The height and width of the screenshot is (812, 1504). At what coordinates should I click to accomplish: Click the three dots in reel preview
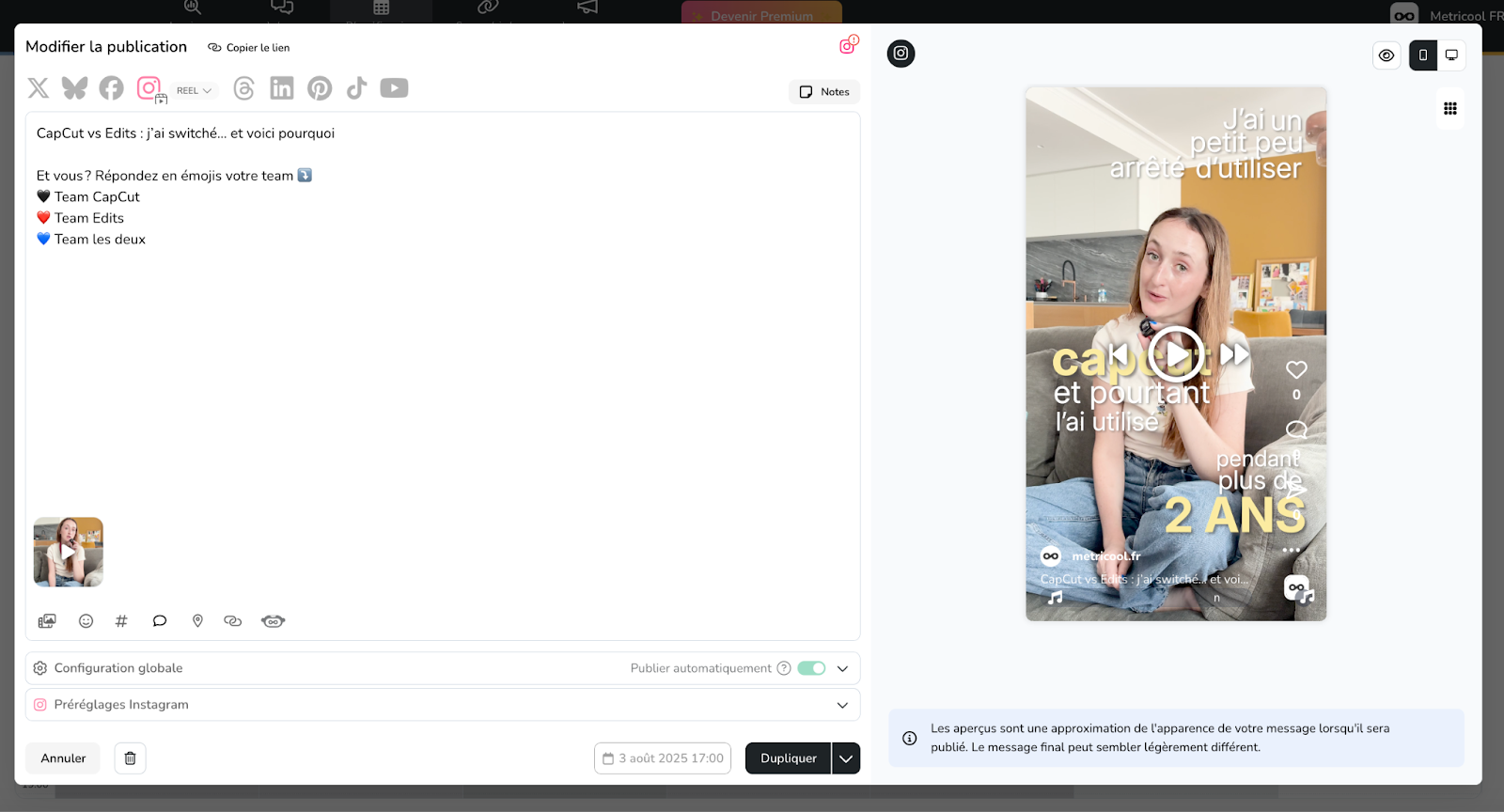(x=1292, y=551)
